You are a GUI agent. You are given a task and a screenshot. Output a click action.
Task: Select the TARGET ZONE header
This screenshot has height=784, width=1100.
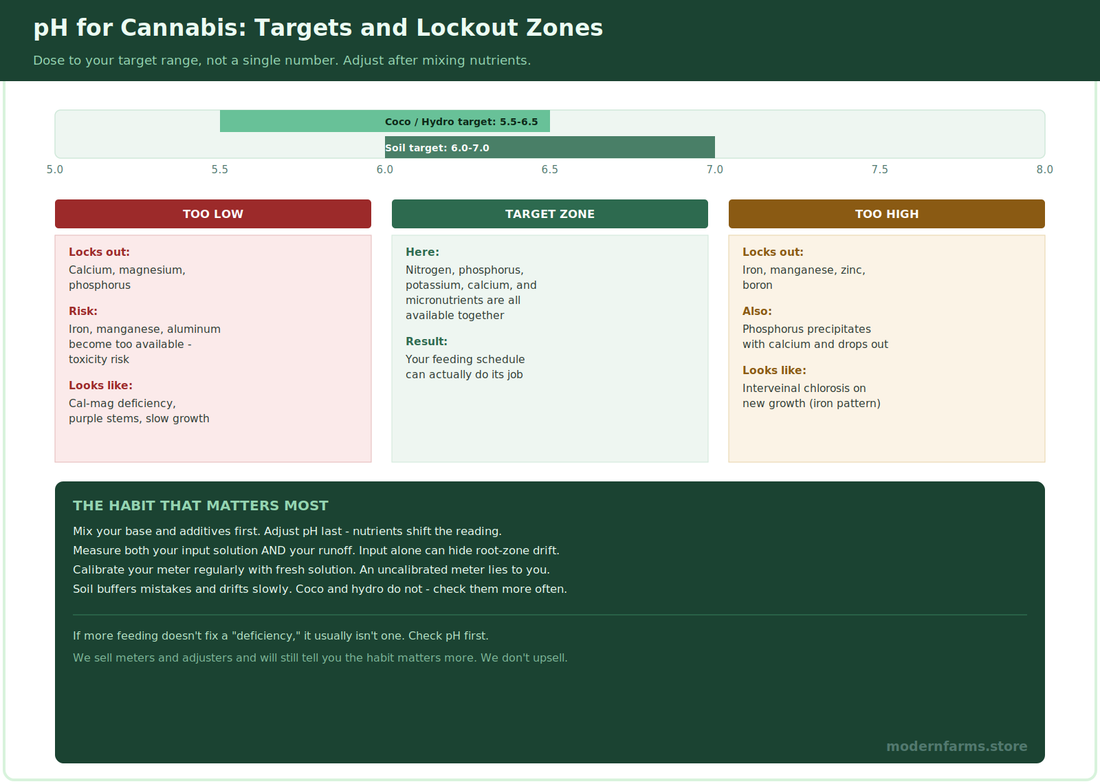click(x=549, y=214)
